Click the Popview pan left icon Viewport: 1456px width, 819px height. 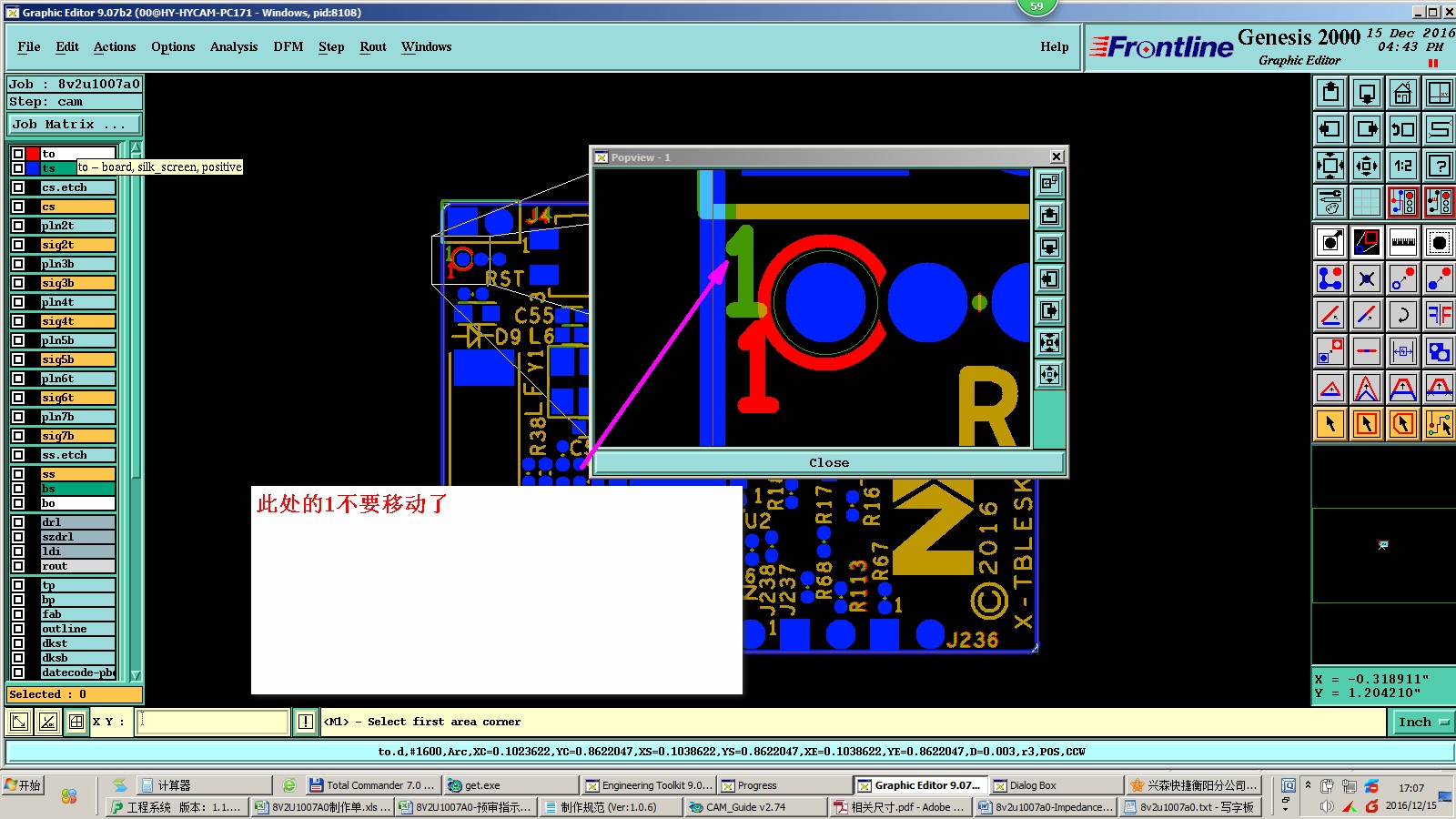click(x=1049, y=278)
